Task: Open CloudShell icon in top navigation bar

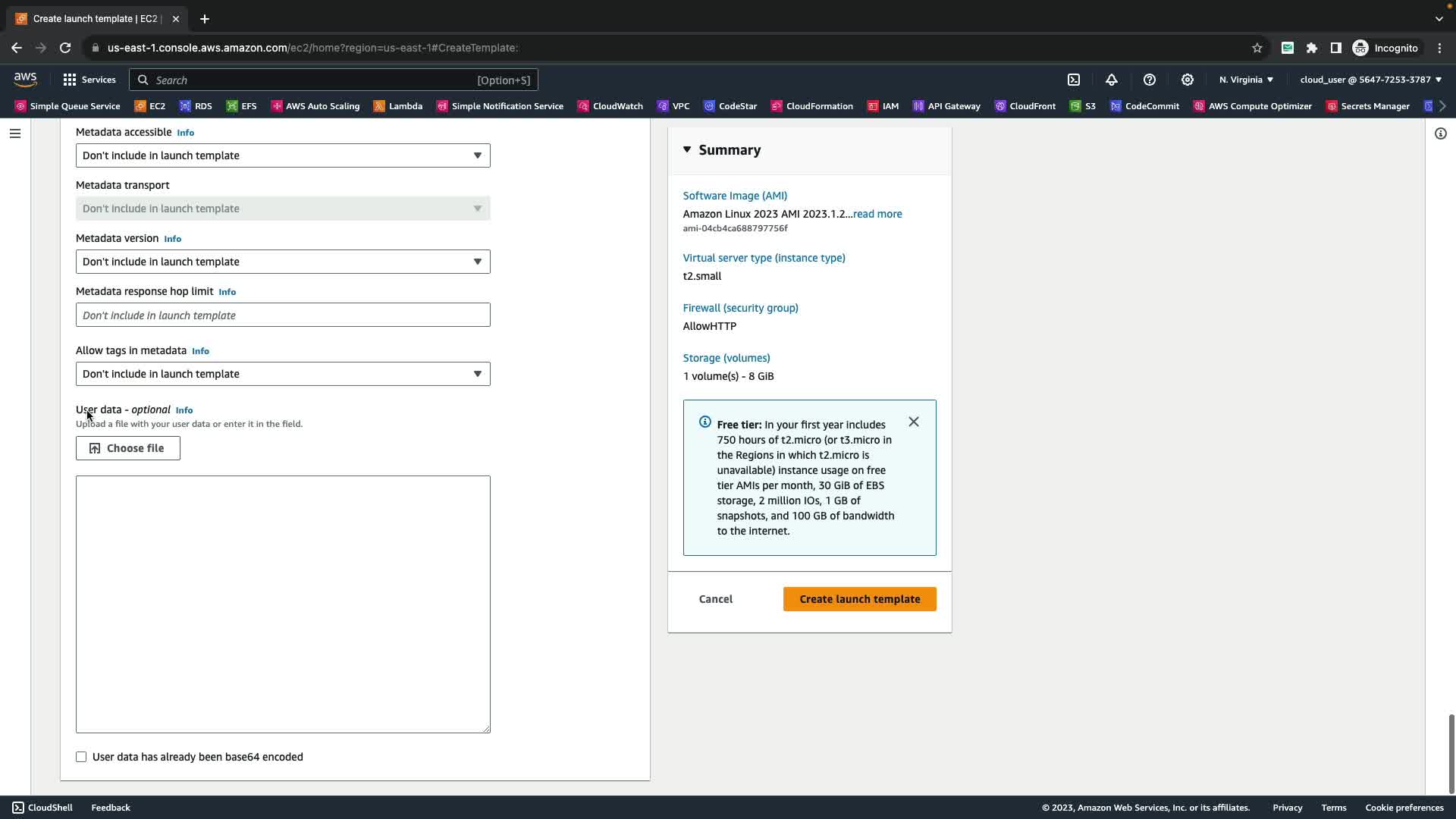Action: tap(1074, 80)
